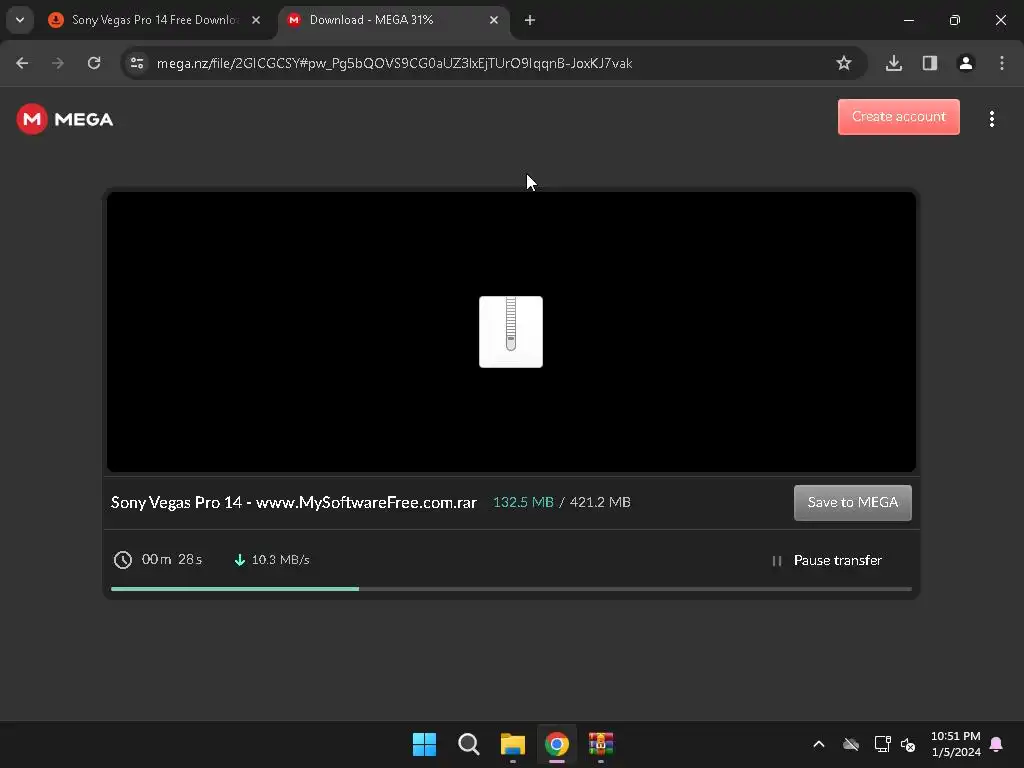Close the Sony Vegas Pro 14 tab
Image resolution: width=1024 pixels, height=768 pixels.
point(256,20)
